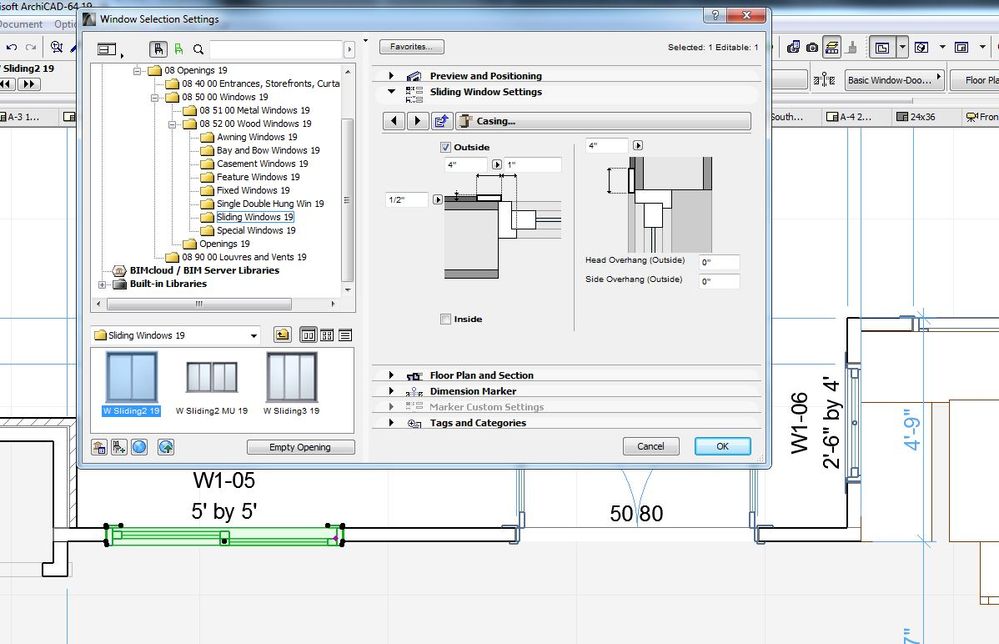
Task: Confirm settings with the OK button
Action: click(x=722, y=446)
